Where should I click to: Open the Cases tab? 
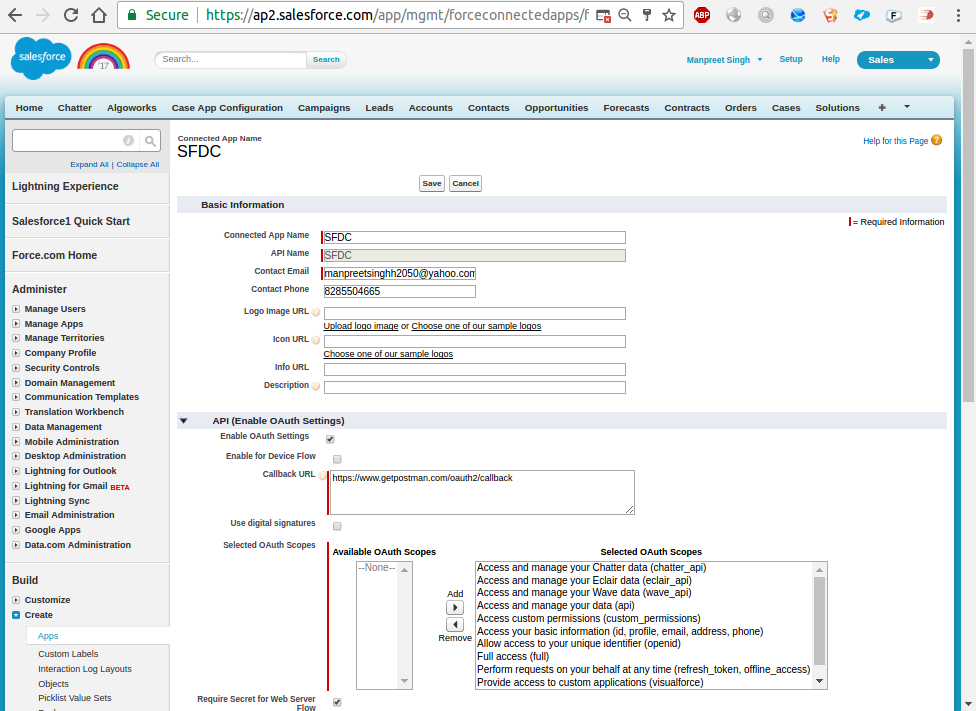pyautogui.click(x=786, y=108)
